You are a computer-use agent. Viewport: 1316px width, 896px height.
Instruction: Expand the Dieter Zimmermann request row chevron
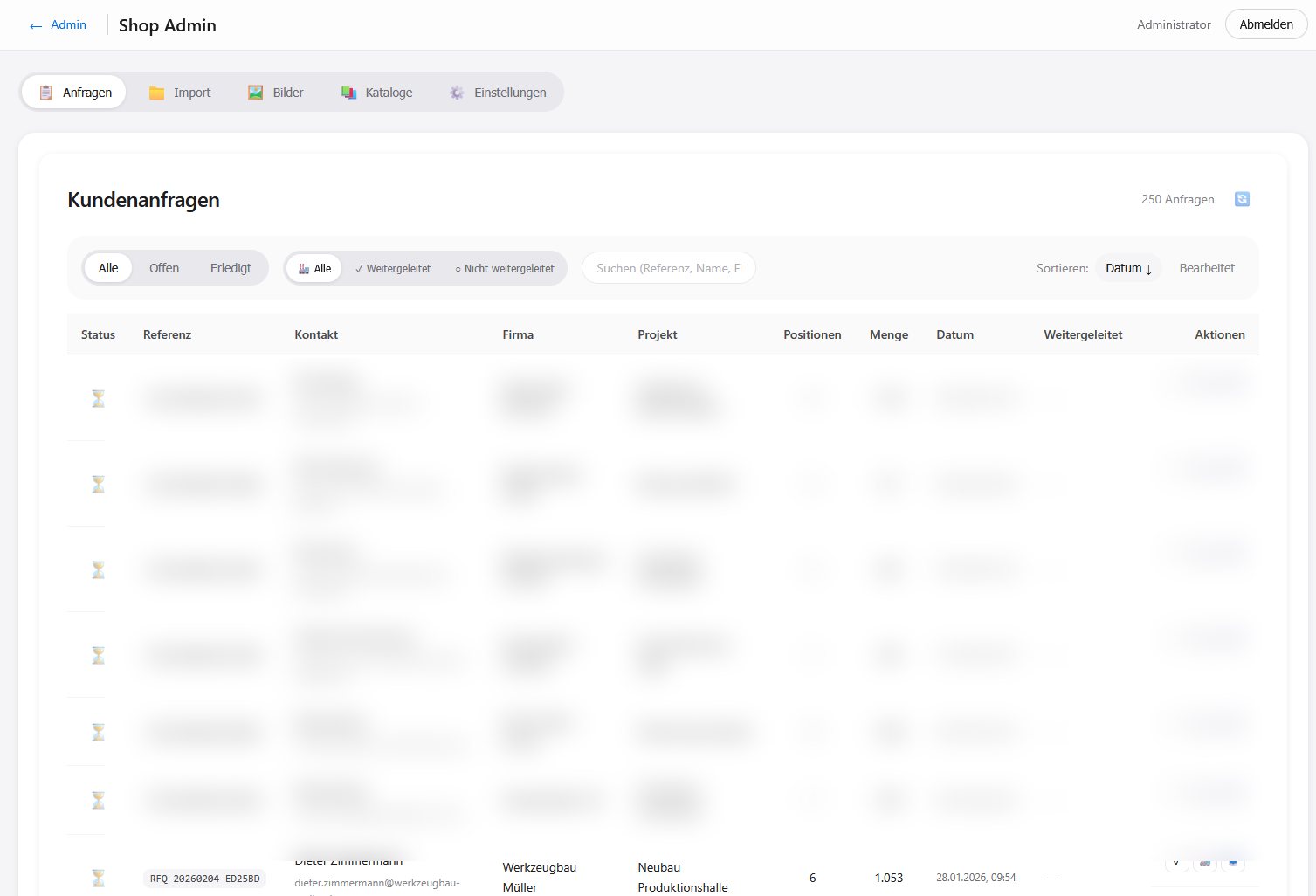[x=1176, y=863]
